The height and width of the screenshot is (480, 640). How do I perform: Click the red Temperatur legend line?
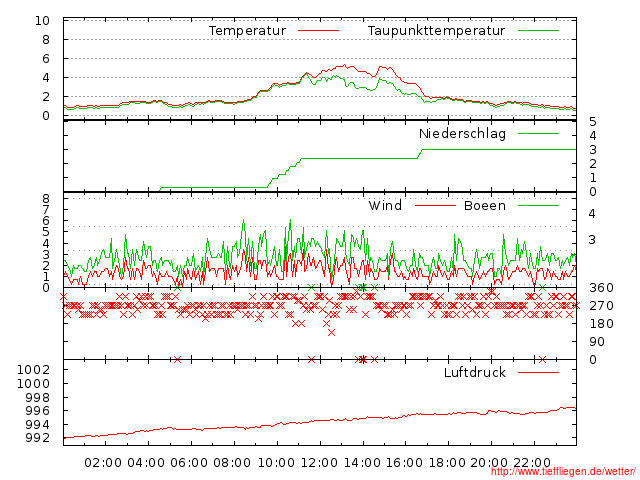click(318, 31)
